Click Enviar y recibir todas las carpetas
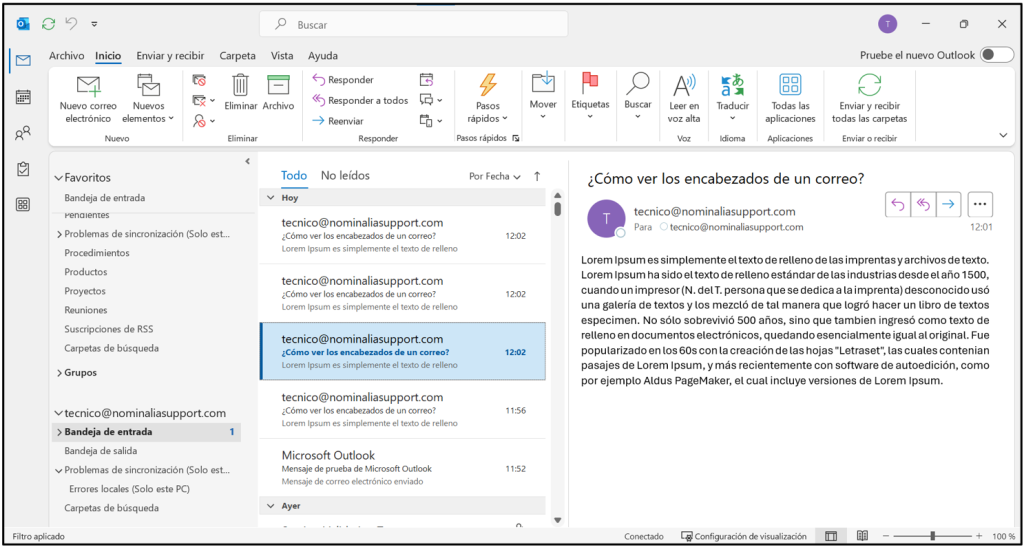The width and height of the screenshot is (1024, 547). (x=869, y=86)
